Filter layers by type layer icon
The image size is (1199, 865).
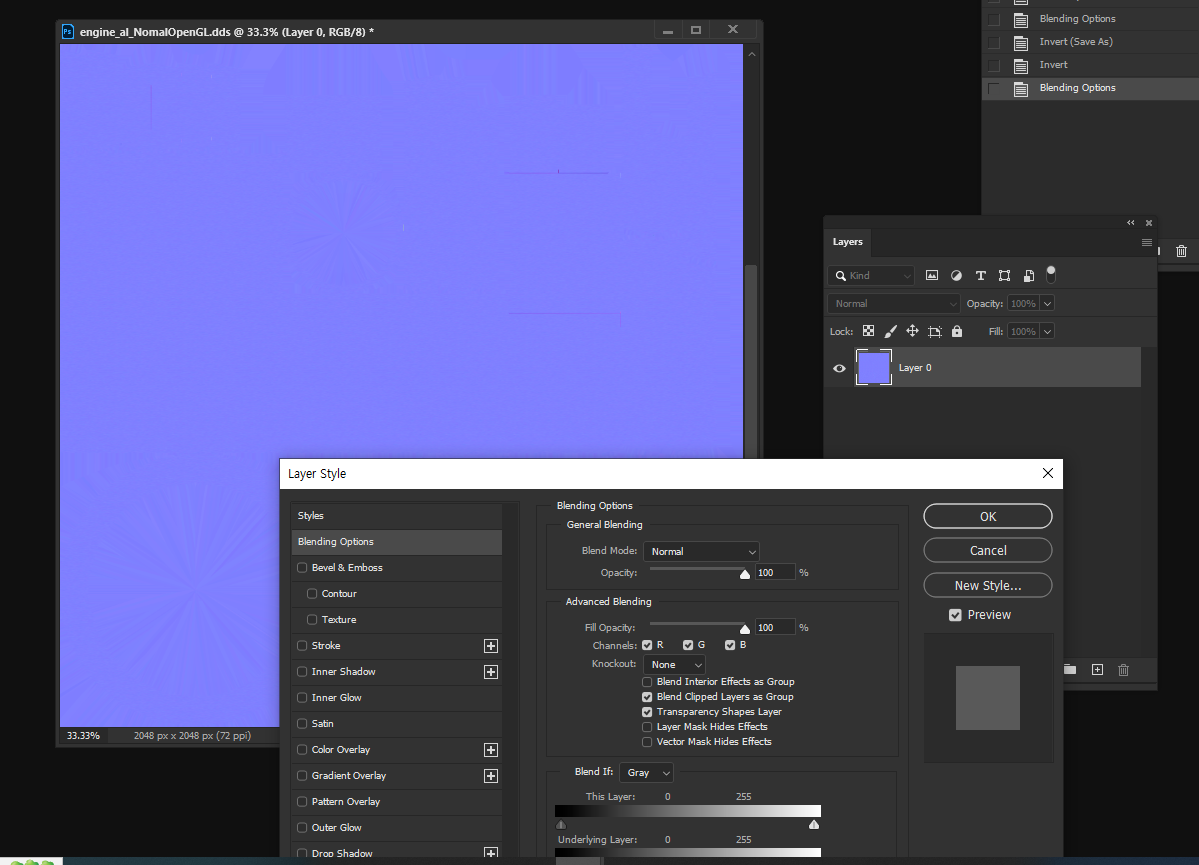pyautogui.click(x=980, y=275)
